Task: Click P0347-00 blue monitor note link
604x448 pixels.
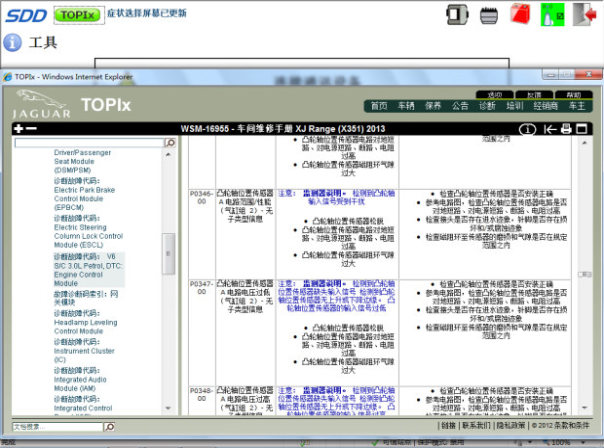Action: click(337, 296)
